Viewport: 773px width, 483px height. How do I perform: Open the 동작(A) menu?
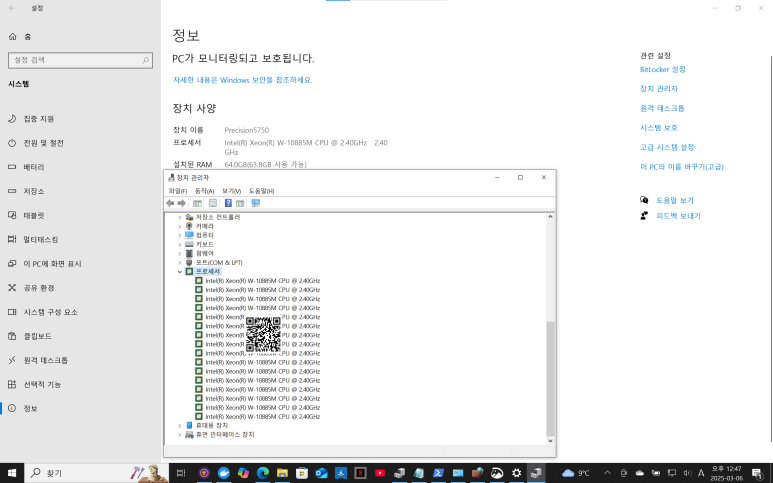[204, 191]
